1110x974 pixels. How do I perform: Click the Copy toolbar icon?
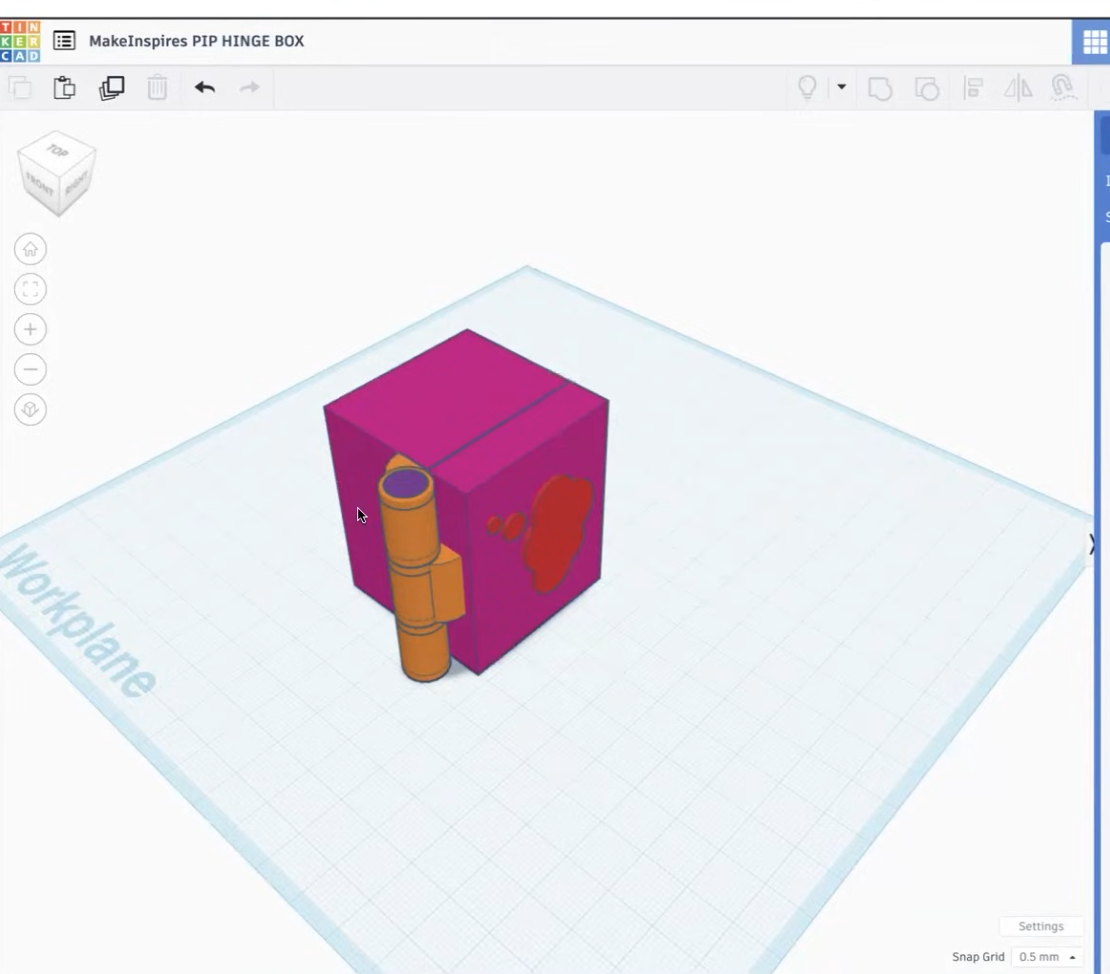click(19, 88)
